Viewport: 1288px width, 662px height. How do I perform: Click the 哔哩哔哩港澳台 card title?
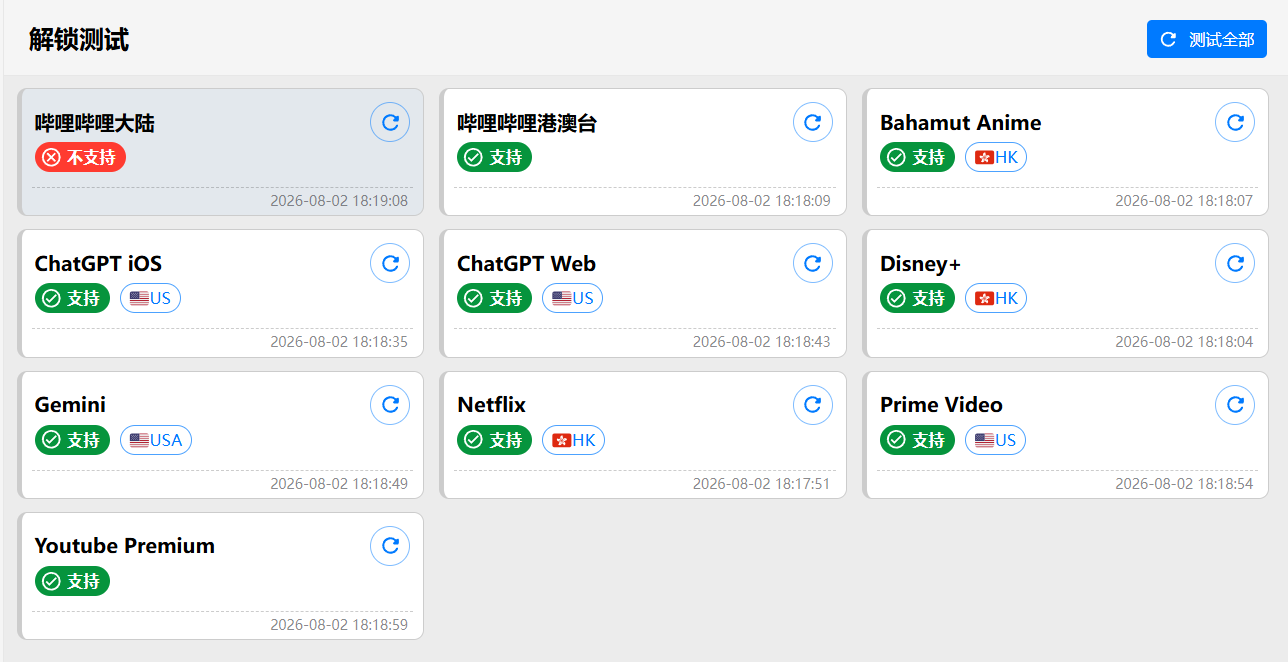(527, 123)
